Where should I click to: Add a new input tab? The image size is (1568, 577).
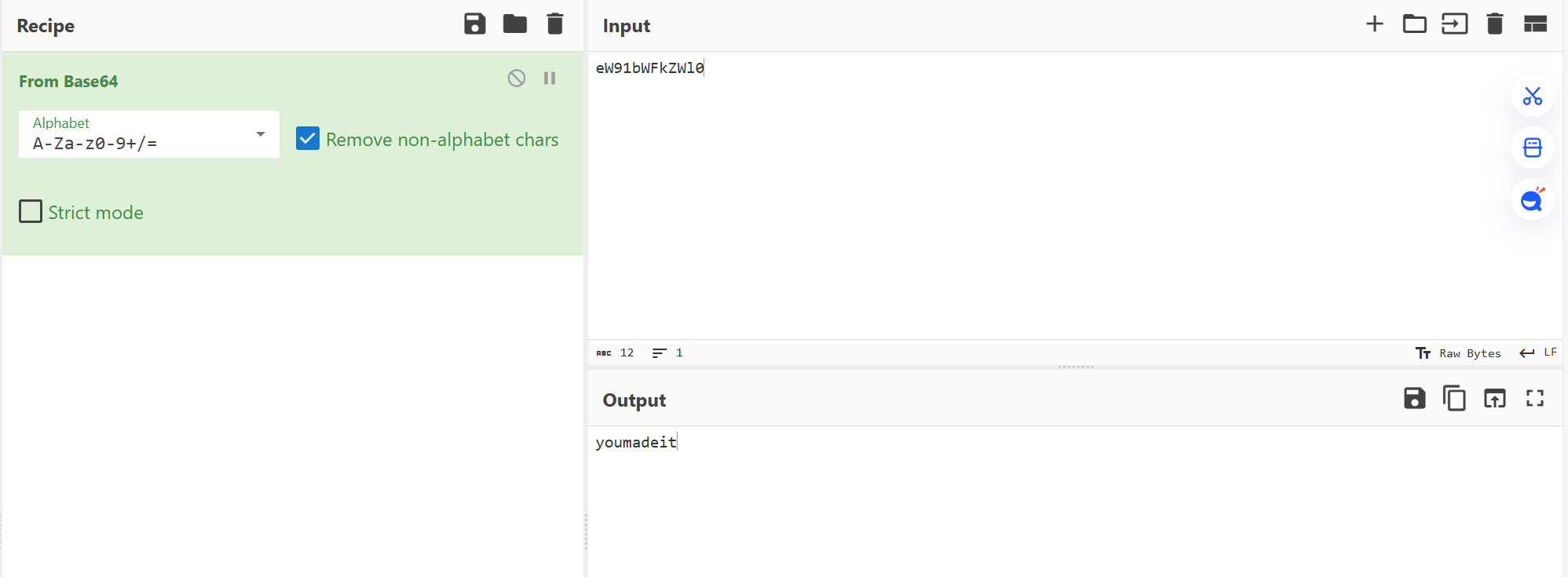1374,24
